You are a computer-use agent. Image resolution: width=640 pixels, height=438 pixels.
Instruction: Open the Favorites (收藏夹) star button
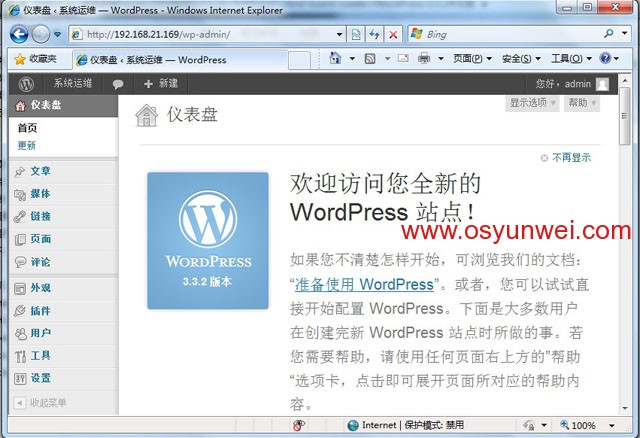pos(35,59)
